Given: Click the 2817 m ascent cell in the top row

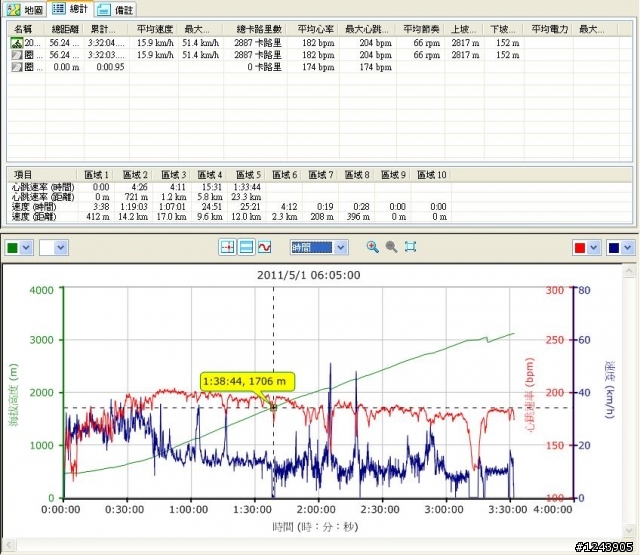Looking at the screenshot, I should pyautogui.click(x=465, y=43).
